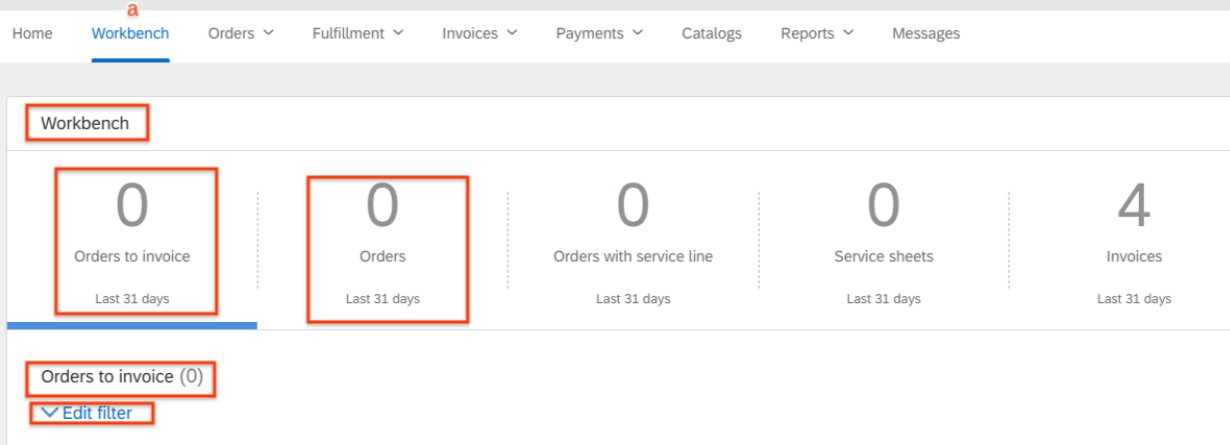Open the Orders menu
Viewport: 1230px width, 445px height.
click(240, 33)
